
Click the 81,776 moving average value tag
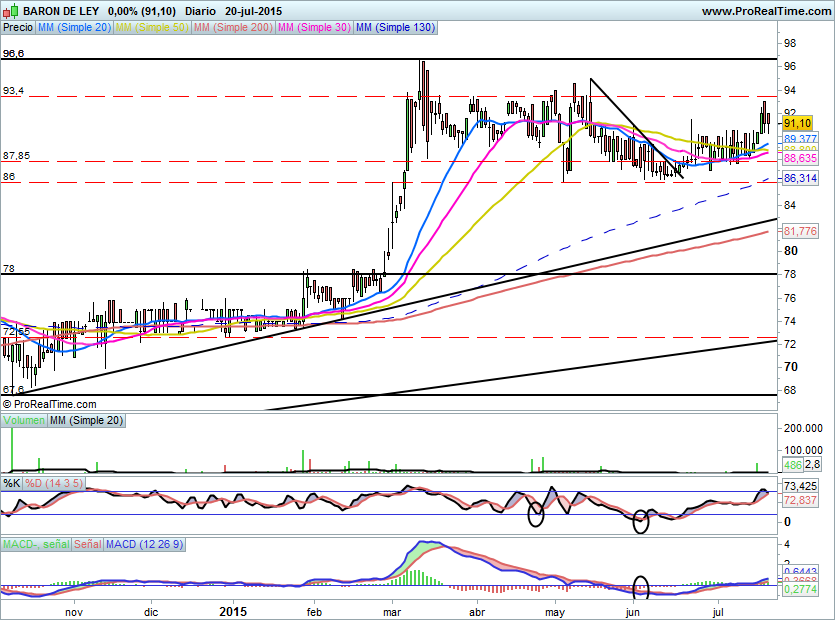point(800,231)
